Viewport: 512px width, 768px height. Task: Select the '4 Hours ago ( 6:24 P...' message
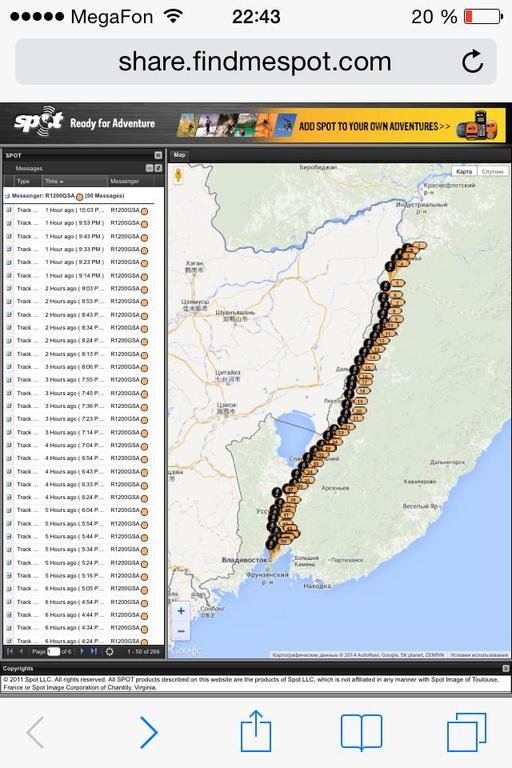78,497
